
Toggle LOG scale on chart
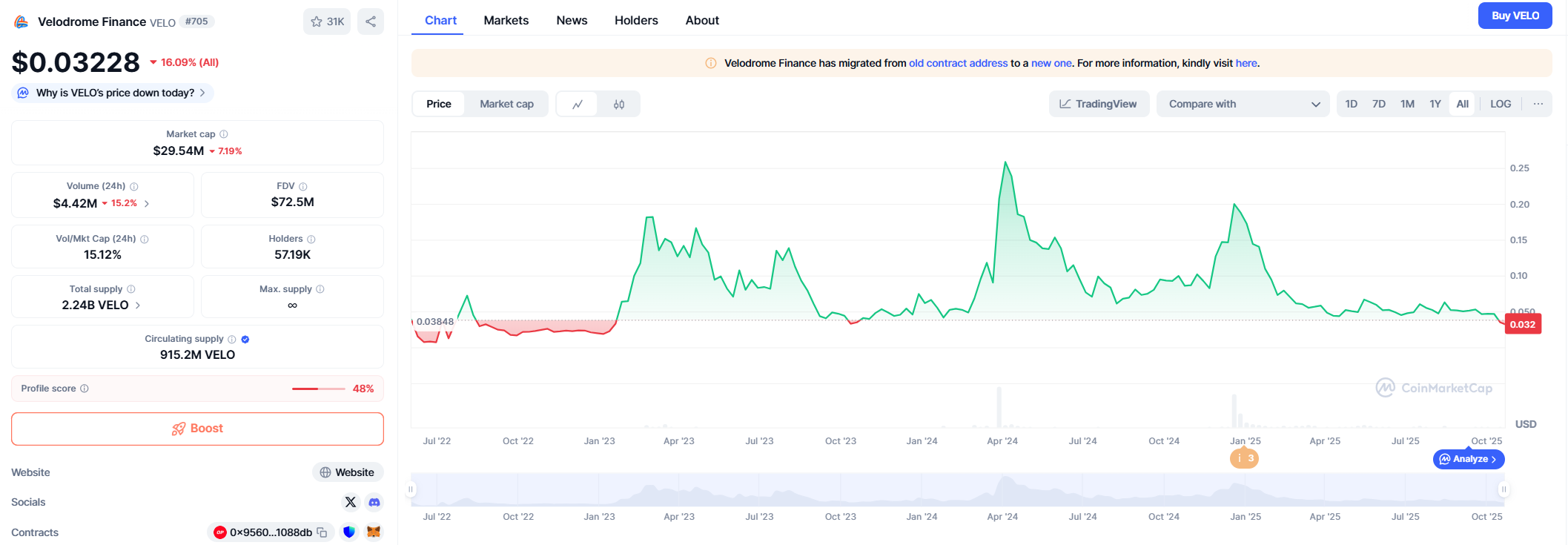coord(1501,104)
